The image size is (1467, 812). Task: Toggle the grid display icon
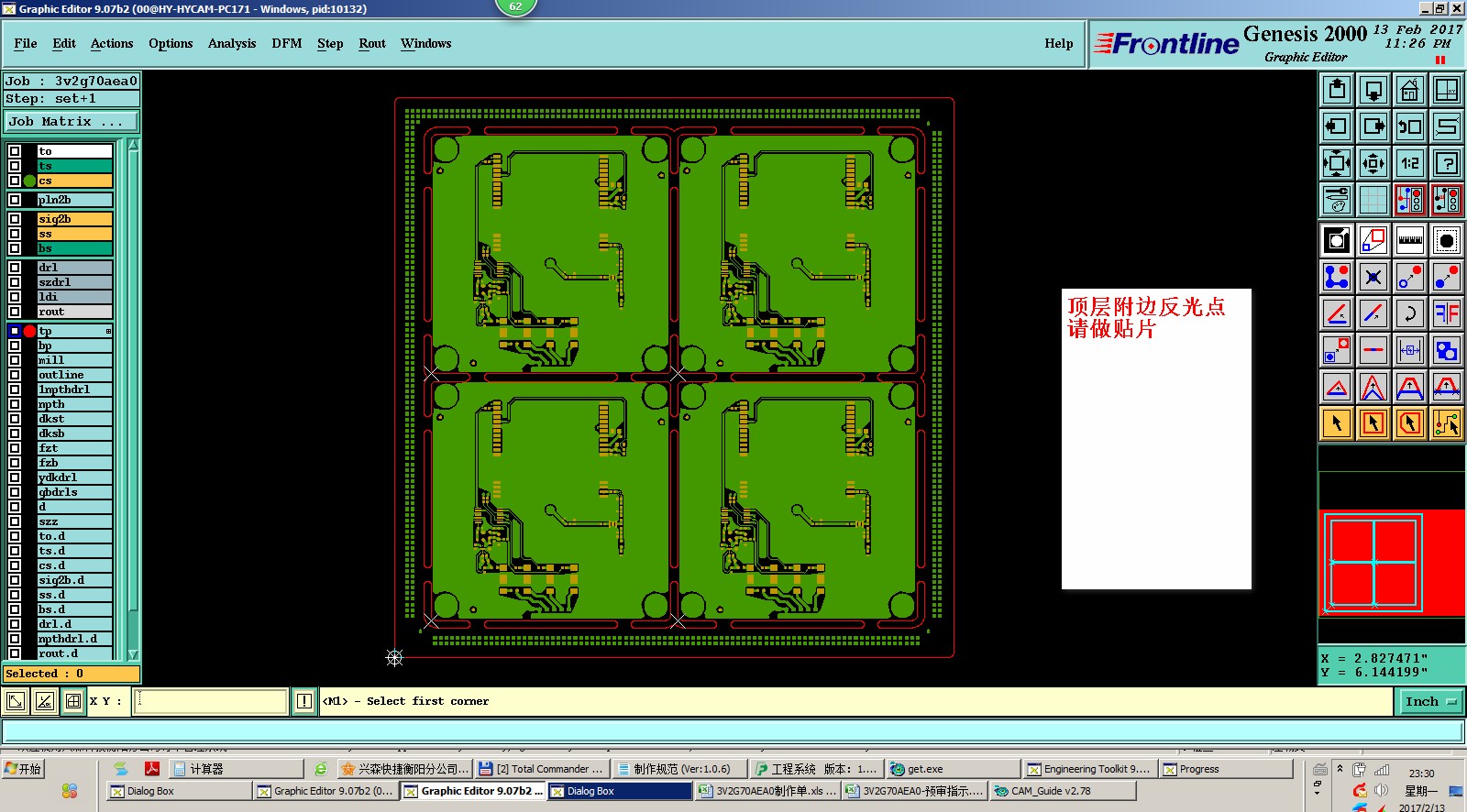tap(1373, 200)
